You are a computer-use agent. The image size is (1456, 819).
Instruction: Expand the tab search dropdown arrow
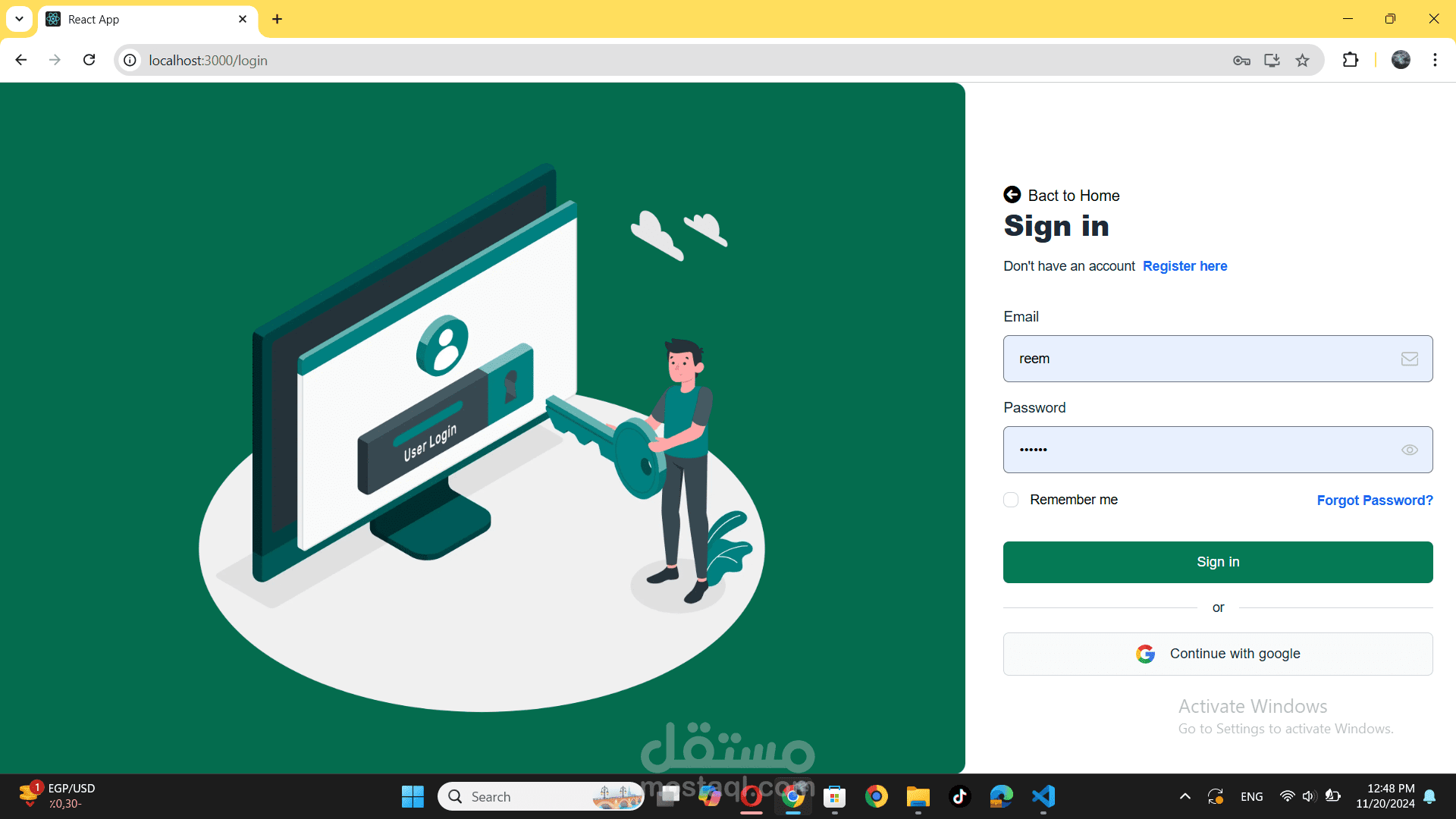(19, 19)
